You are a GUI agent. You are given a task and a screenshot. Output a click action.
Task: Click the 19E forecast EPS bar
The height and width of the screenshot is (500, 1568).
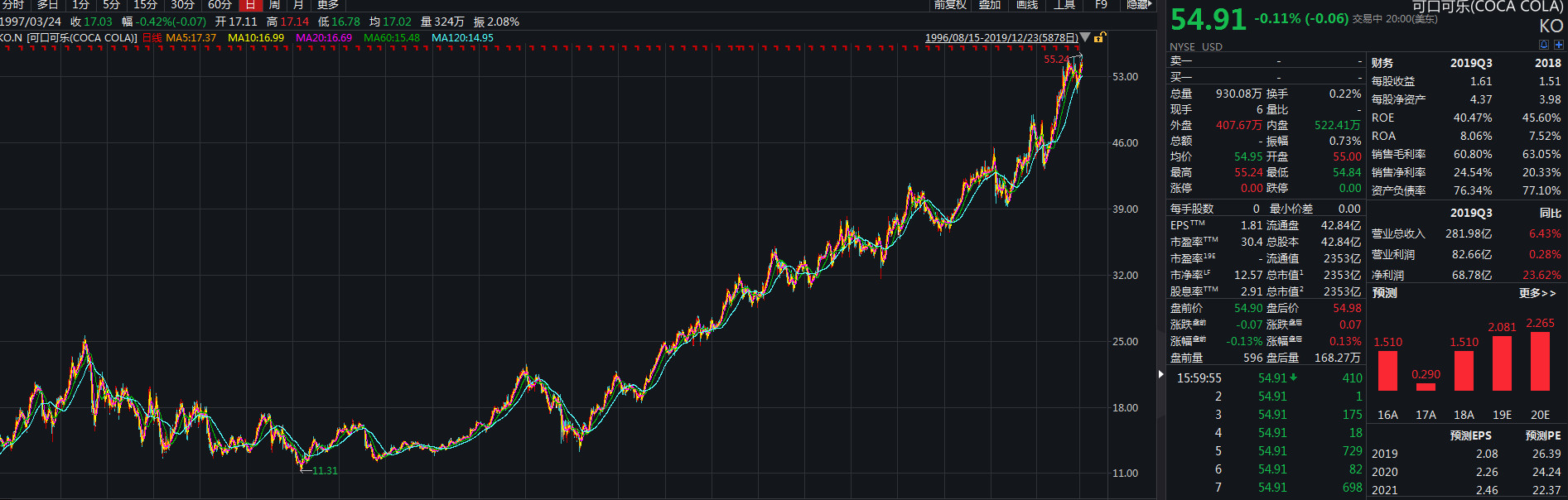[x=1502, y=363]
